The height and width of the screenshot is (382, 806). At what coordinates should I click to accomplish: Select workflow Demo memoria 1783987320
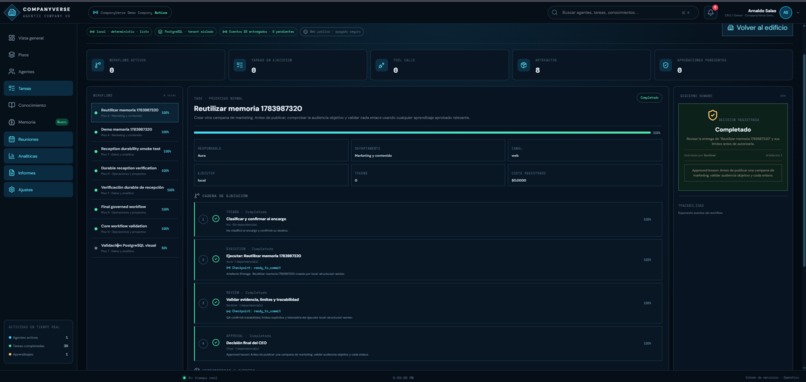pyautogui.click(x=135, y=132)
